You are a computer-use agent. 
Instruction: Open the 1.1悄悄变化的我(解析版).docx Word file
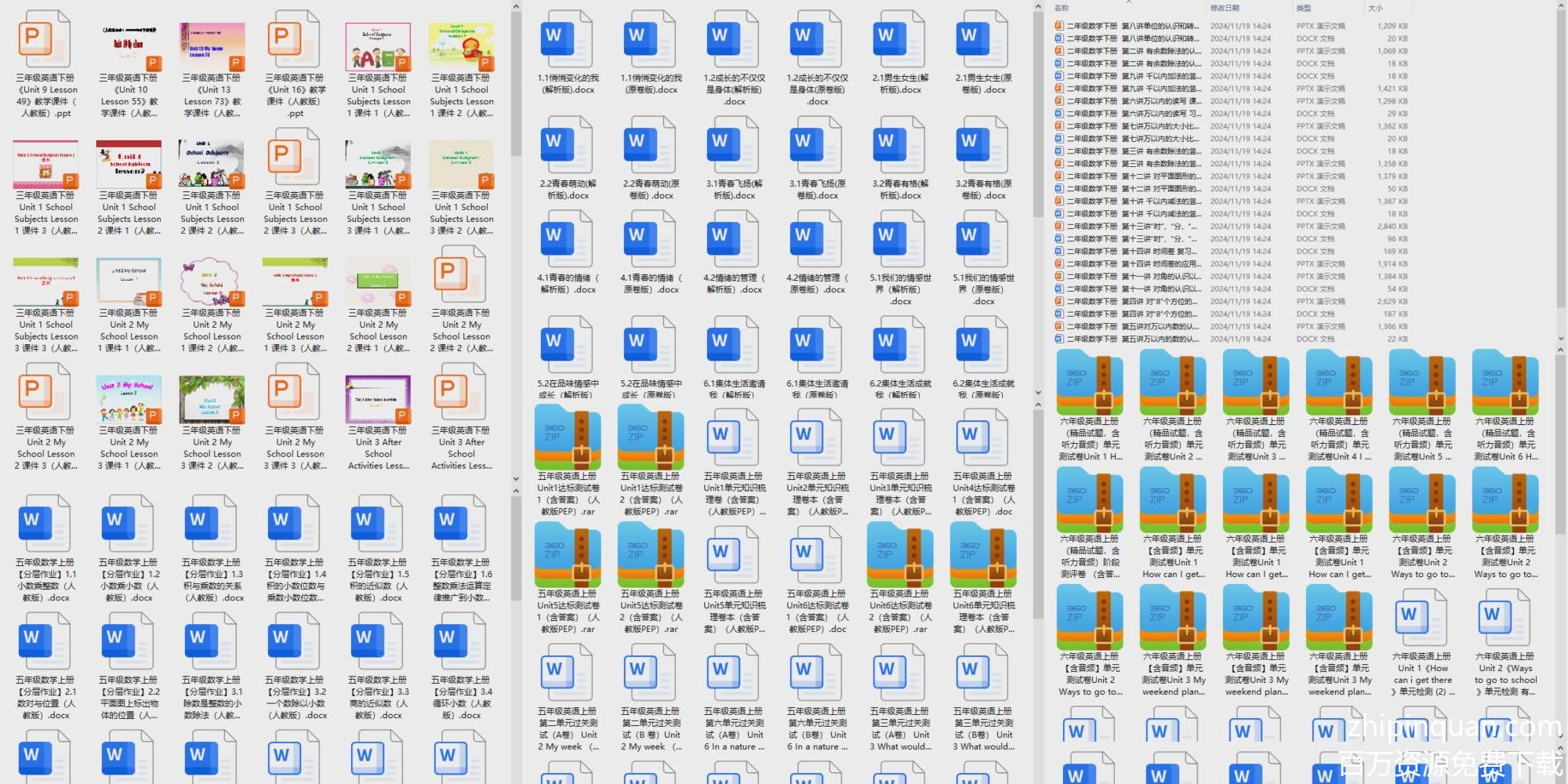tap(568, 41)
